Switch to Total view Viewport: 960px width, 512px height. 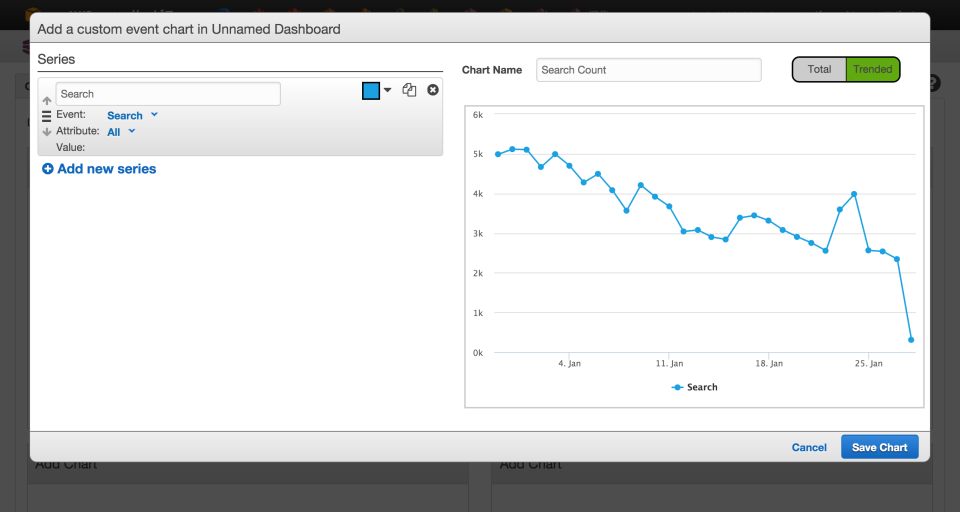(x=819, y=69)
